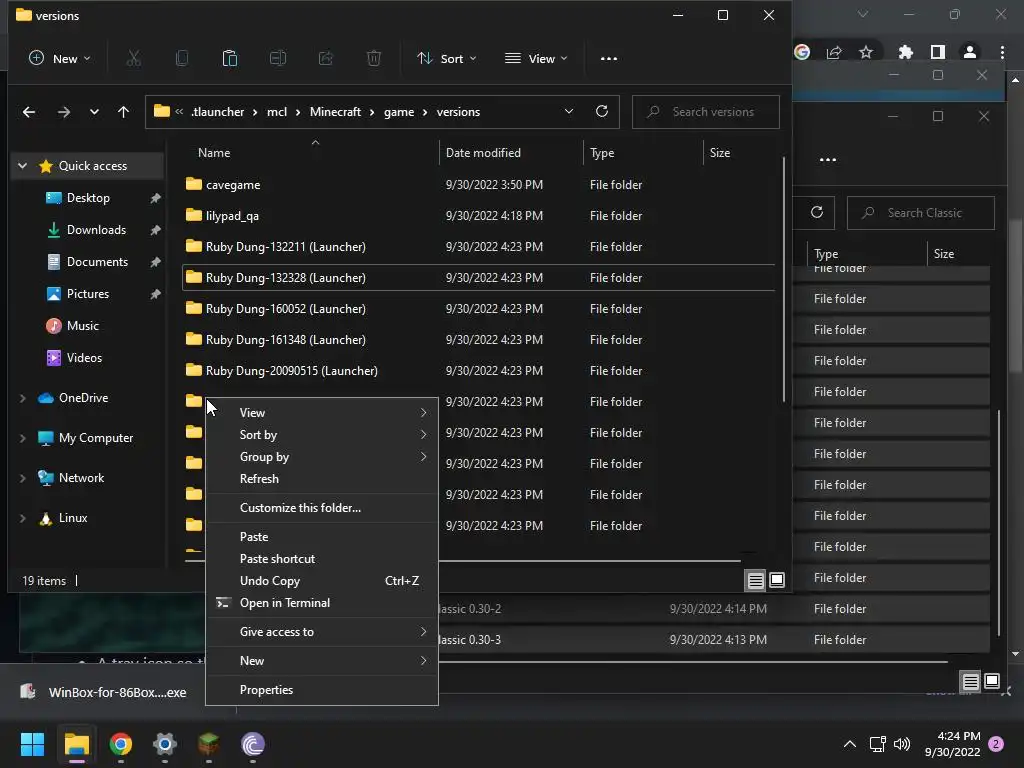The height and width of the screenshot is (768, 1024).
Task: Choose Group by in context menu
Action: coord(322,456)
